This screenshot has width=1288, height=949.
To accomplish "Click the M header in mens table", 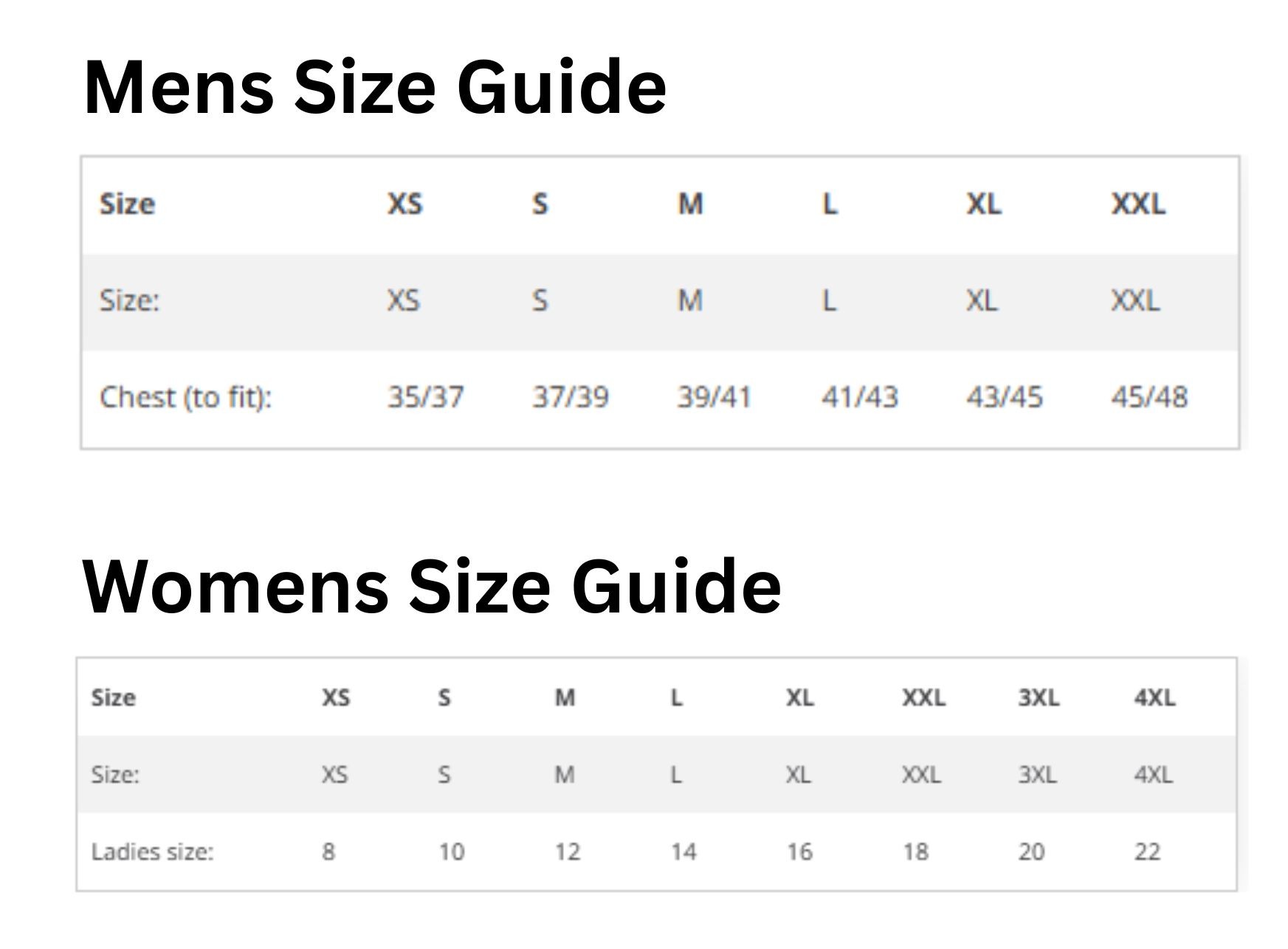I will coord(691,204).
